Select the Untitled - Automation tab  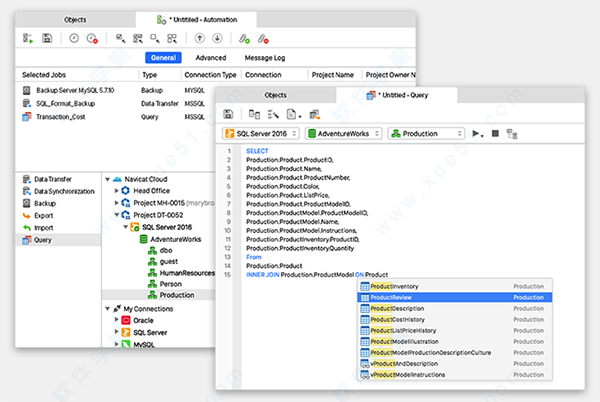197,20
